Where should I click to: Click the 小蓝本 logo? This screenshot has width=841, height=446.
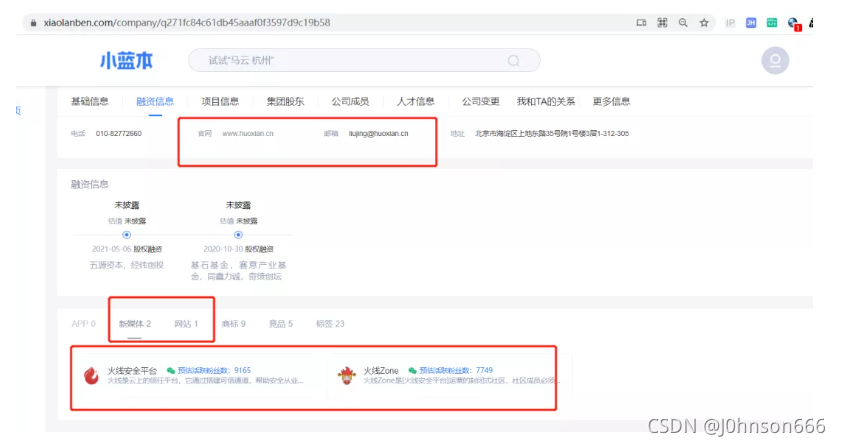126,60
